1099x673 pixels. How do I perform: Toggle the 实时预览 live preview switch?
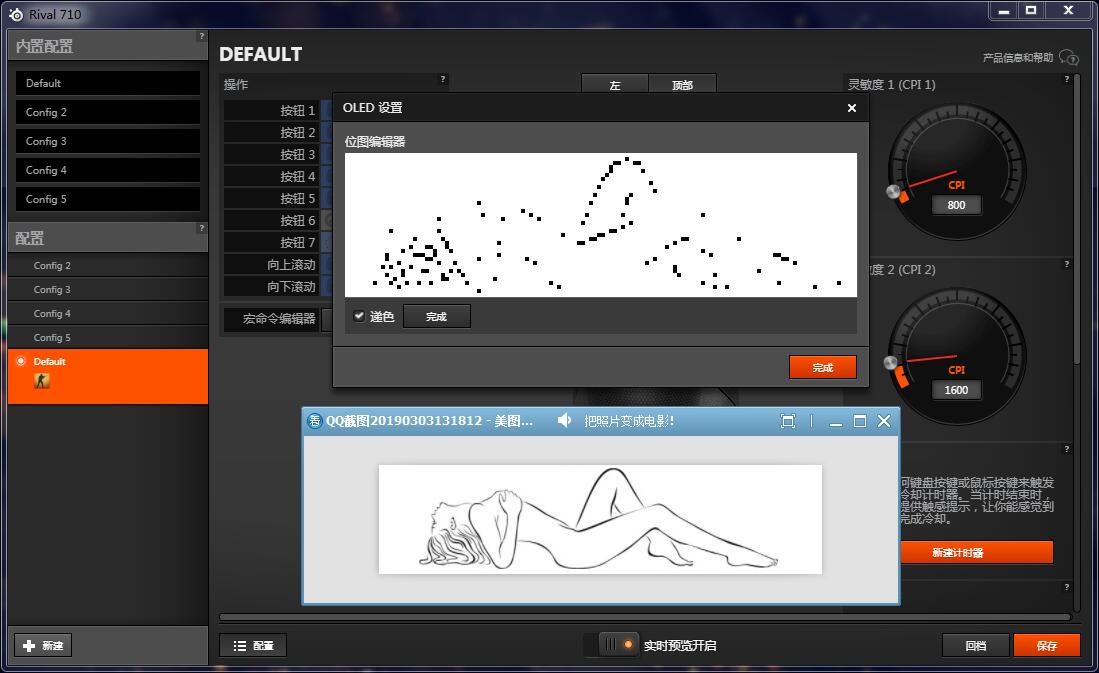(612, 645)
